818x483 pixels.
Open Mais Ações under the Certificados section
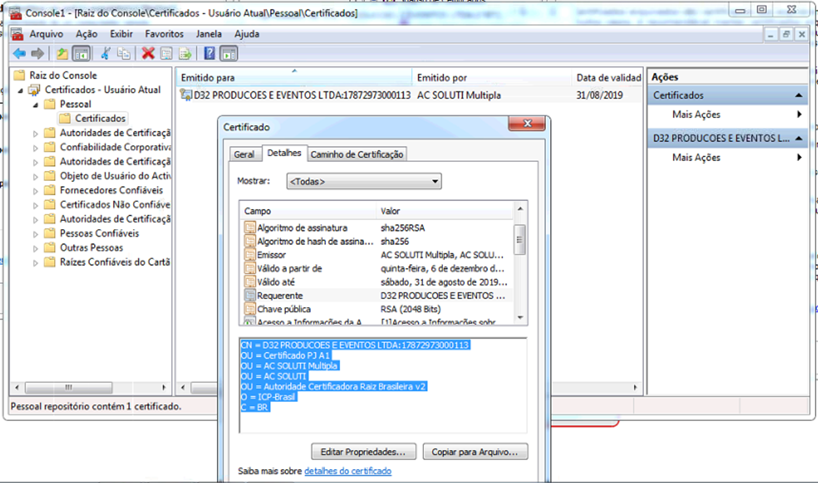tap(696, 115)
